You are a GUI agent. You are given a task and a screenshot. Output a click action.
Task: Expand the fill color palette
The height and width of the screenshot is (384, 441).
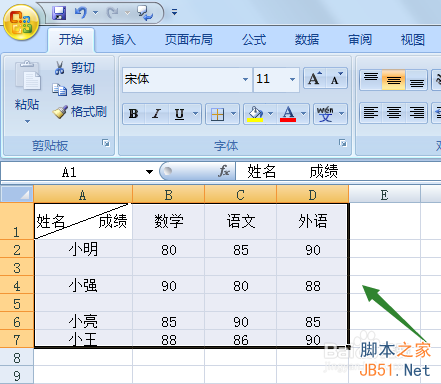click(271, 114)
